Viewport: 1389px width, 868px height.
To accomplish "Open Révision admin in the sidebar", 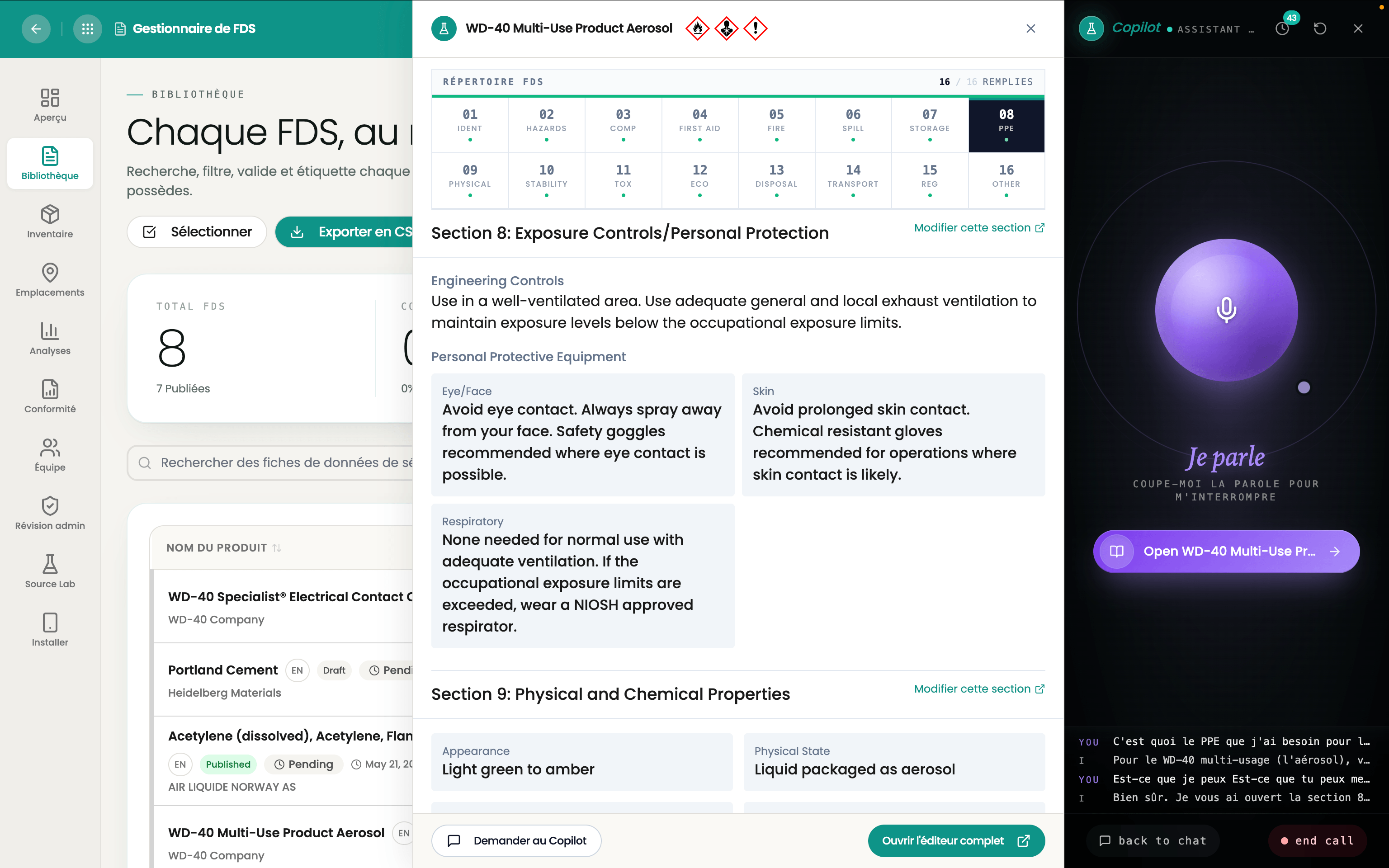I will (50, 513).
